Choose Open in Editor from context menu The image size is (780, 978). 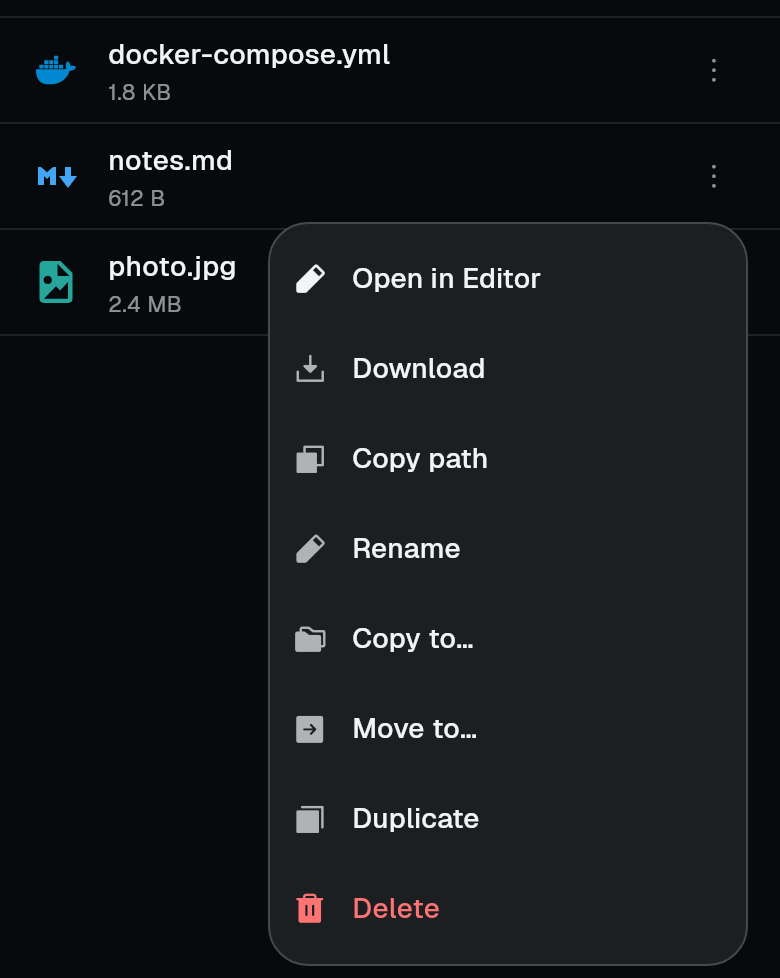(508, 279)
